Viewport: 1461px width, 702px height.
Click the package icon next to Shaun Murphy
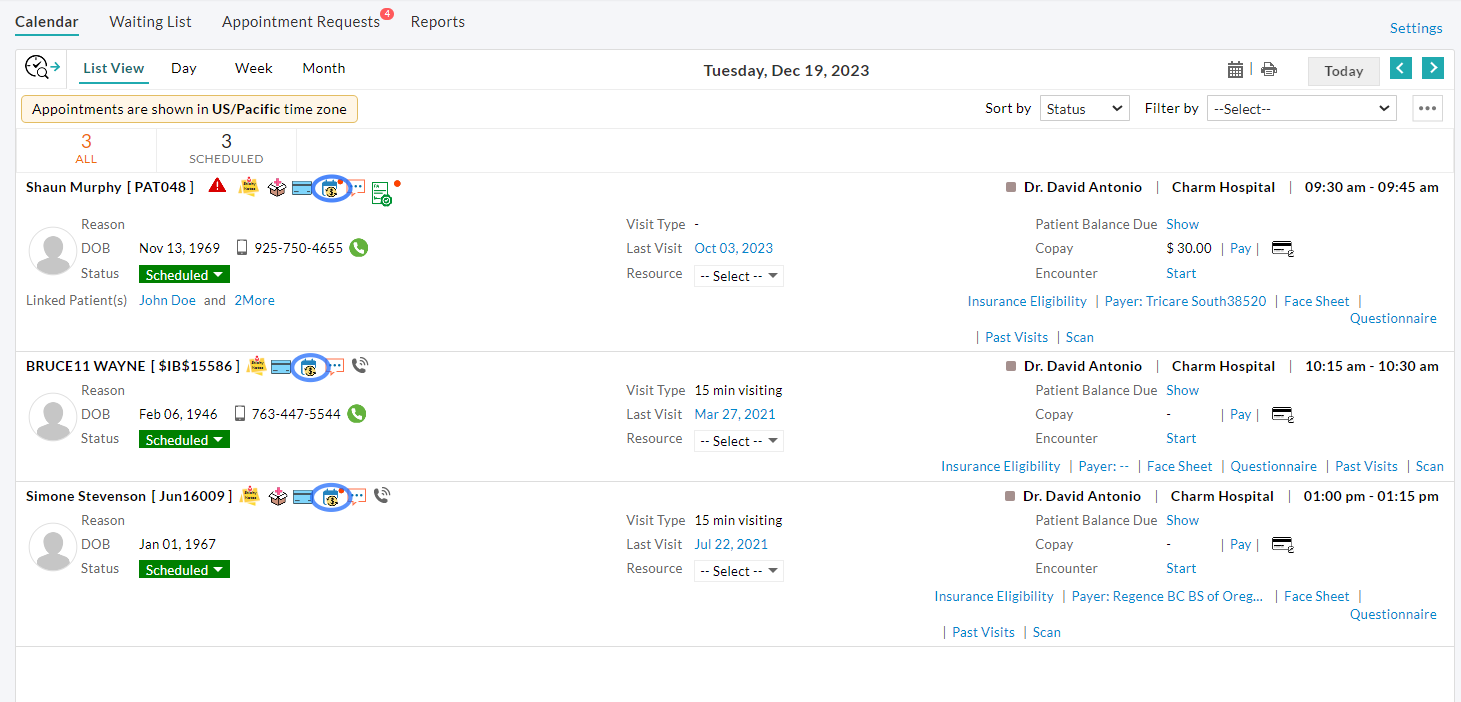[277, 187]
